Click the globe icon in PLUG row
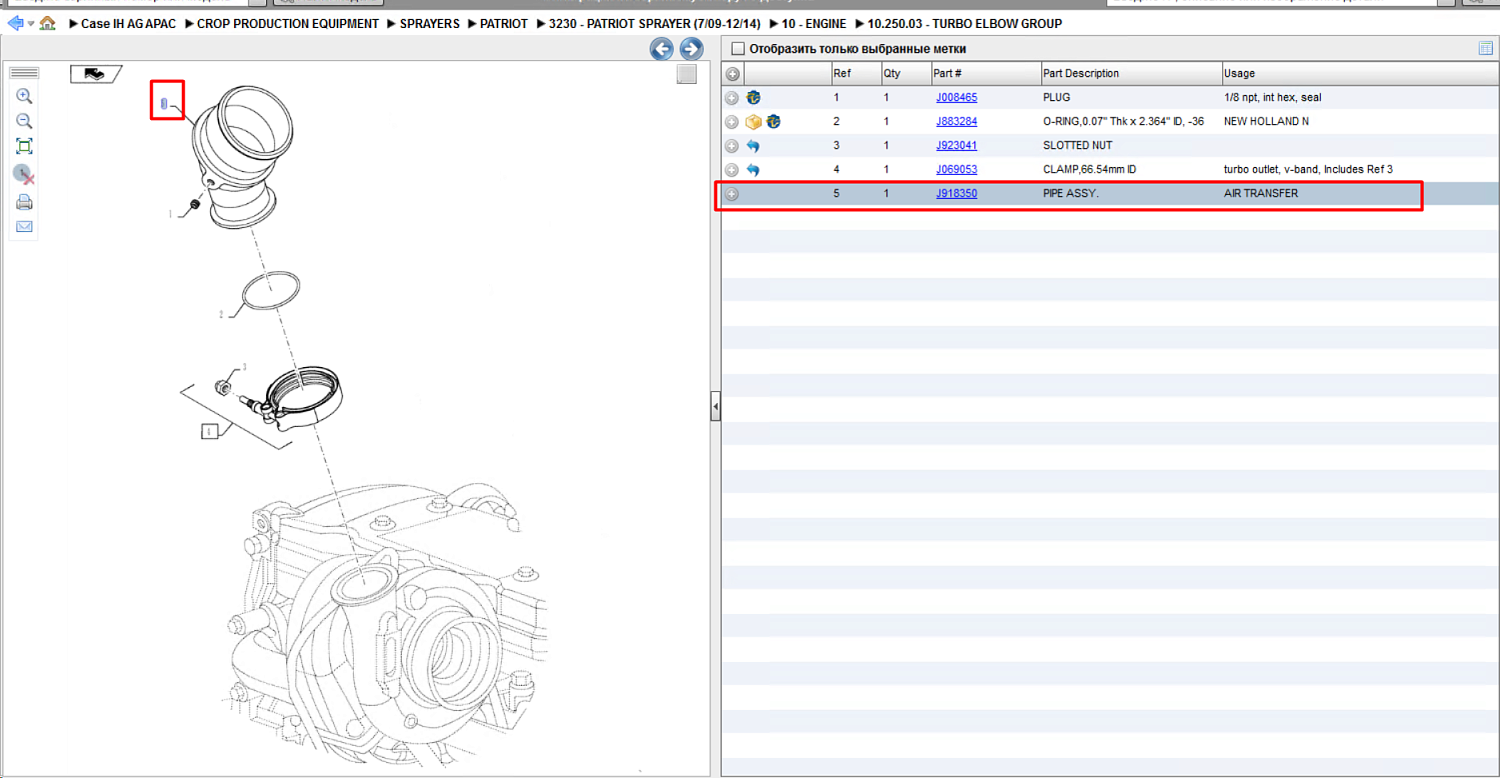1500x778 pixels. pos(754,98)
